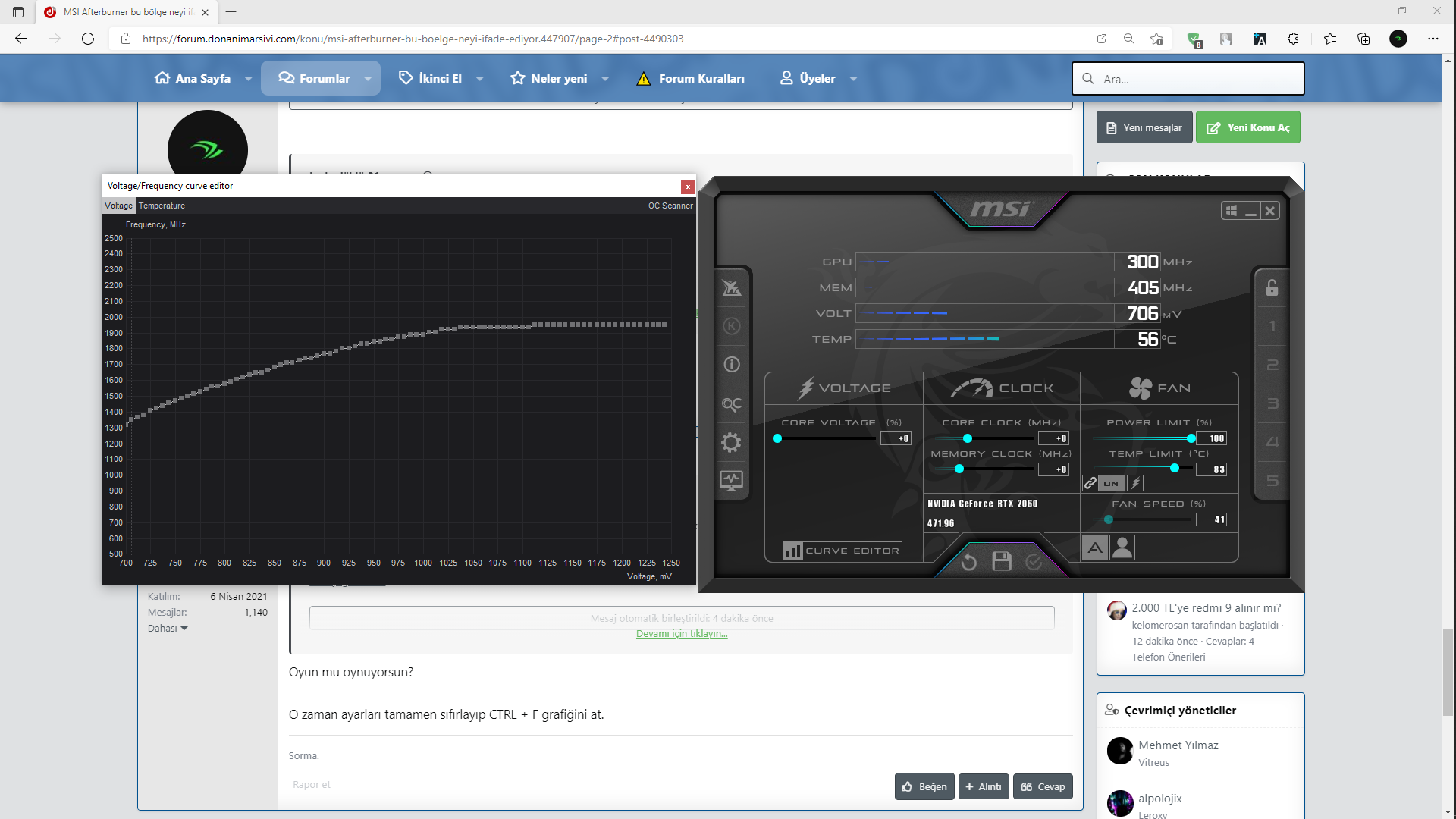Viewport: 1456px width, 819px height.
Task: Open the Forumlar menu item
Action: [314, 78]
